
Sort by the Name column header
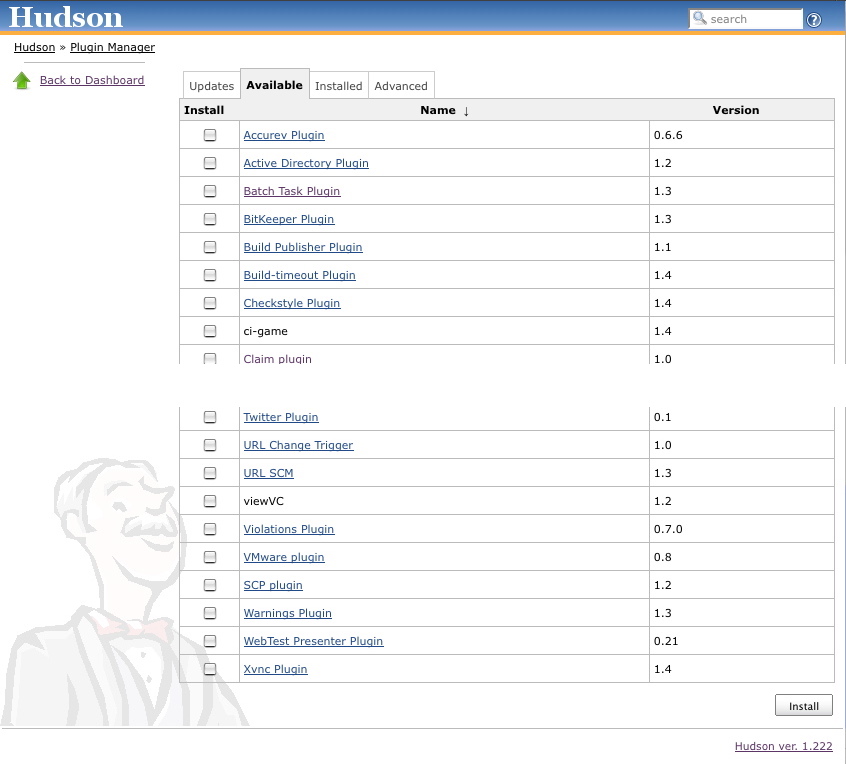438,110
